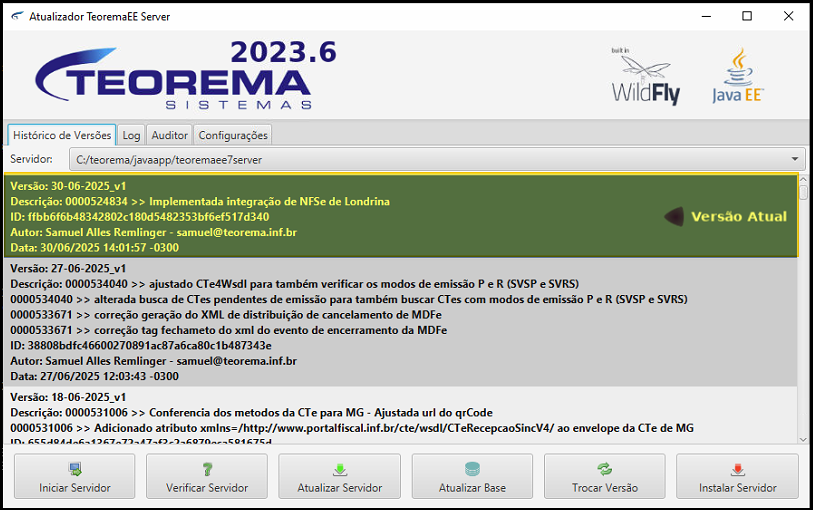
Task: Click the Verificar Servidor question mark icon
Action: click(207, 470)
